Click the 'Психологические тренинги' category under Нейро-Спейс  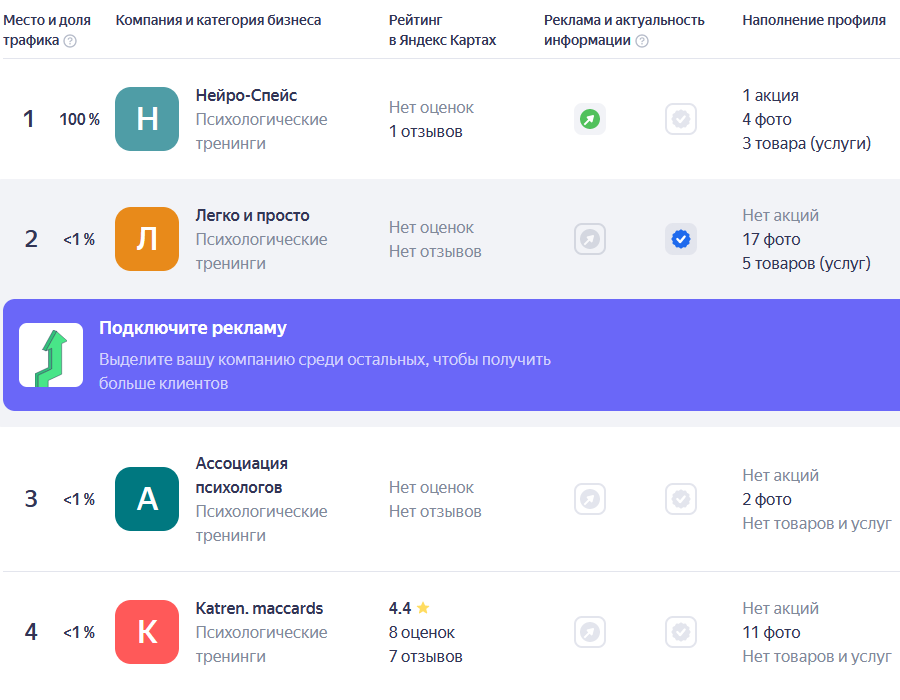point(262,131)
